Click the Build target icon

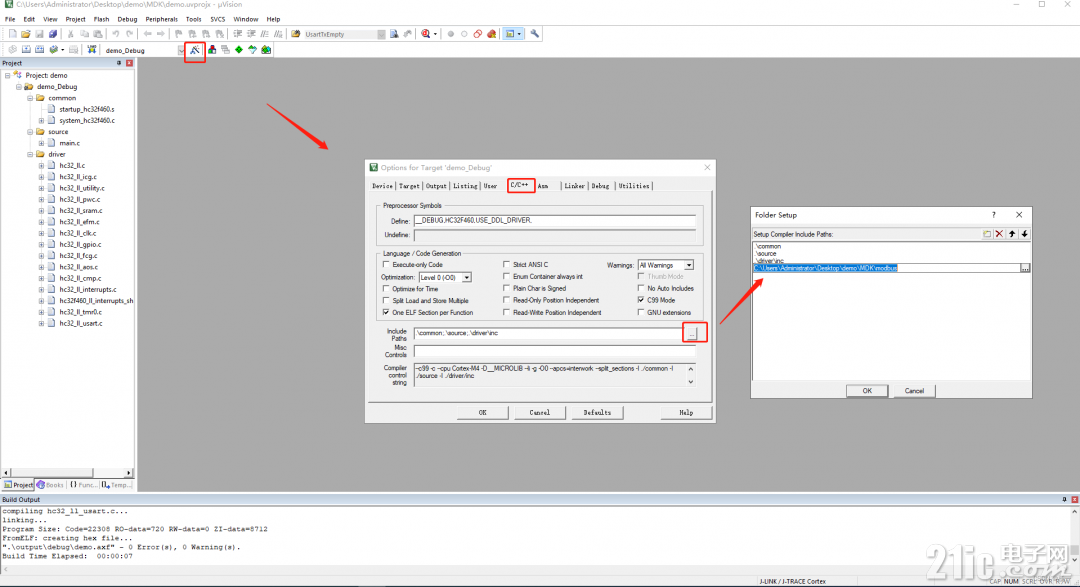click(x=26, y=50)
